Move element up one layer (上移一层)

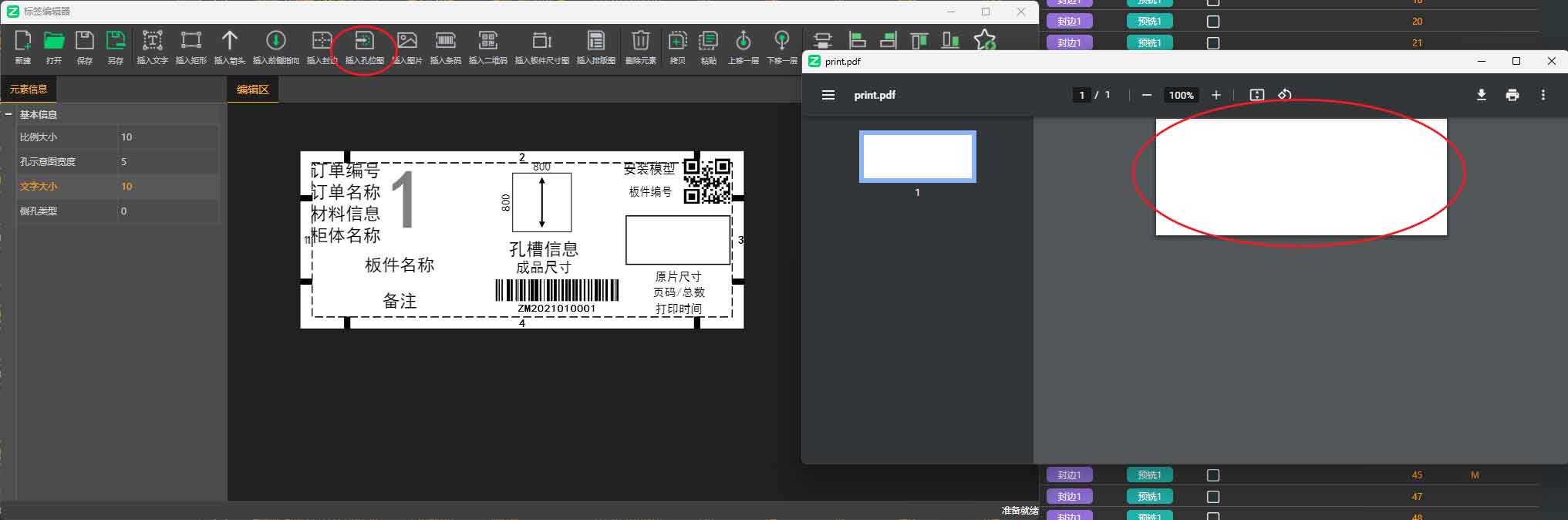744,46
